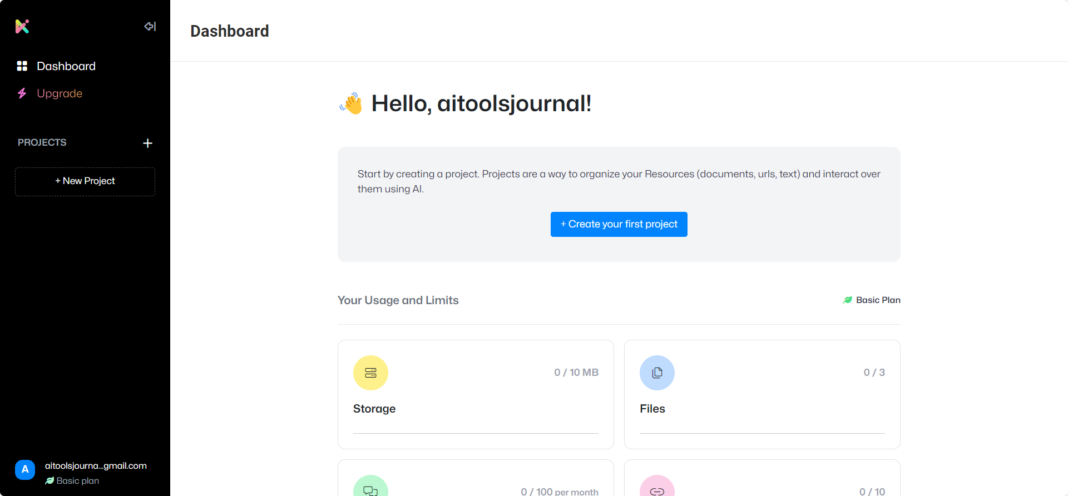1068x496 pixels.
Task: Click the 'Hello, aitoolsjournal!' greeting
Action: coord(482,104)
